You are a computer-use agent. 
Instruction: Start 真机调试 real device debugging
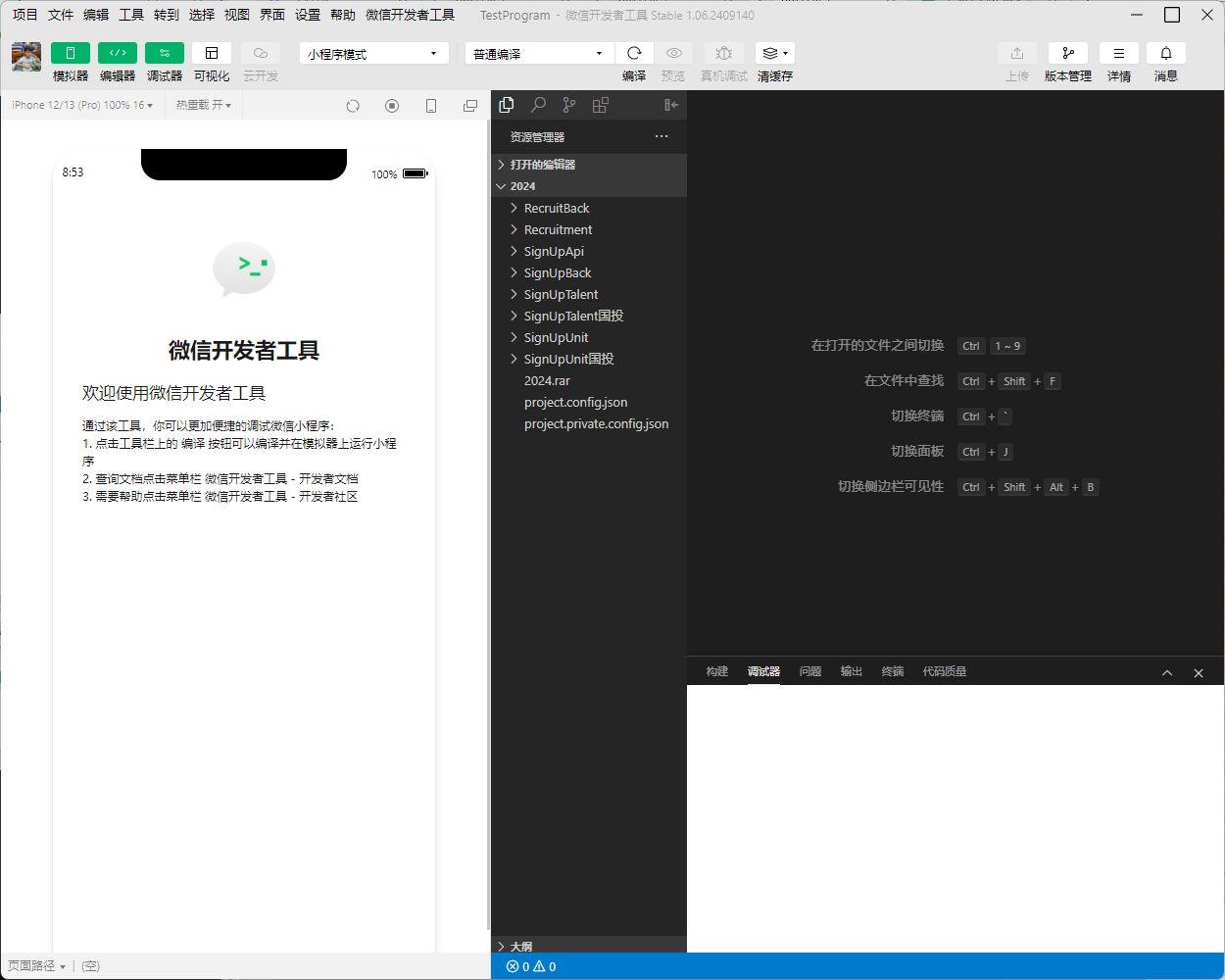724,53
